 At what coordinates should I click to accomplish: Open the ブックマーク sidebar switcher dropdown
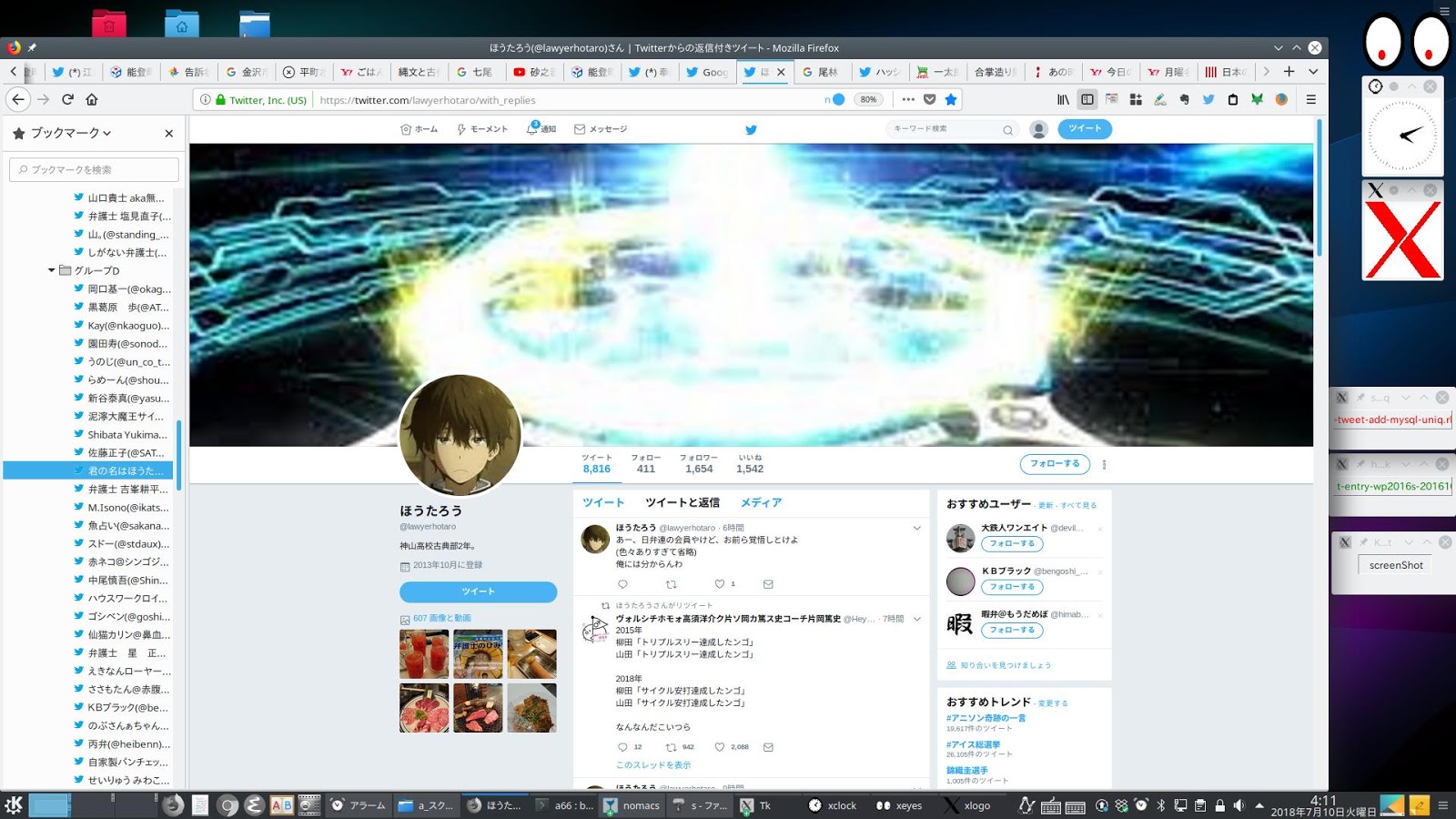[x=71, y=133]
